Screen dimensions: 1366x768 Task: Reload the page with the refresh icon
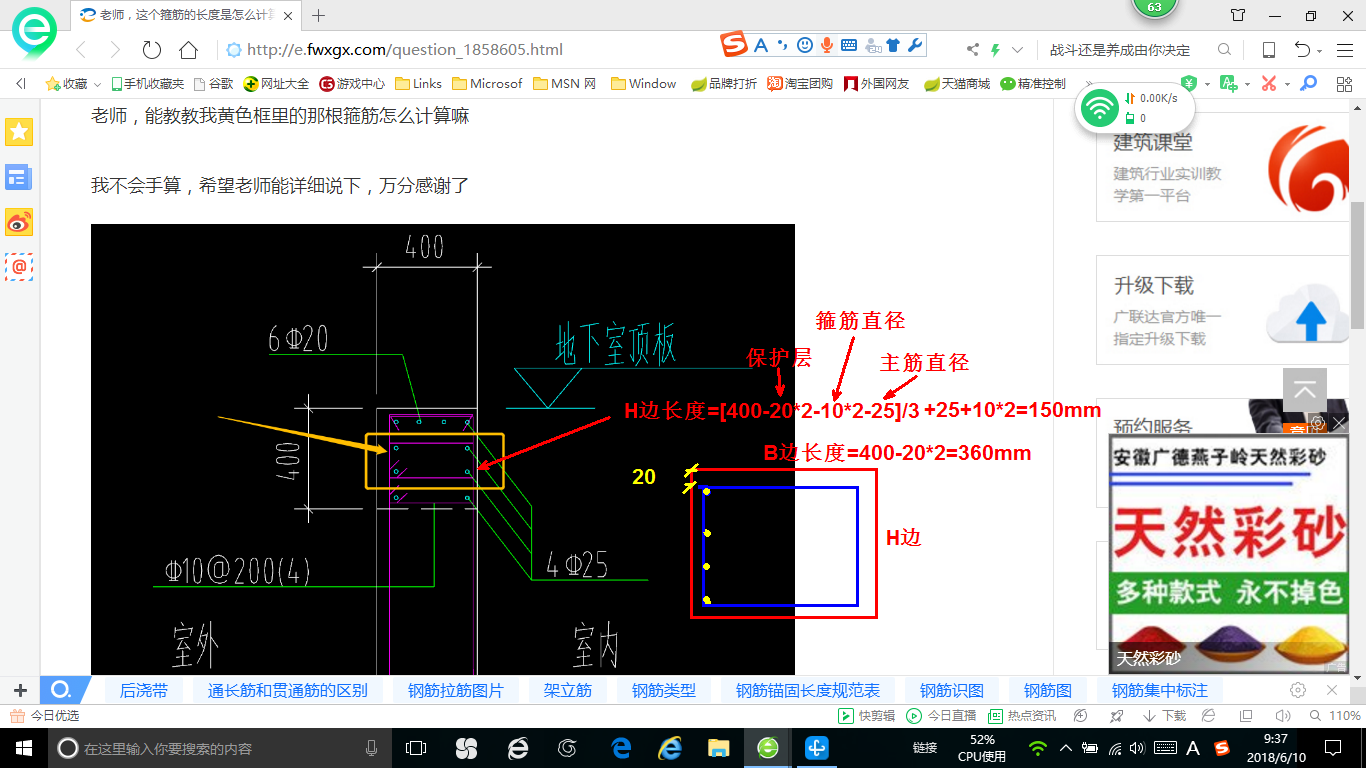click(152, 50)
